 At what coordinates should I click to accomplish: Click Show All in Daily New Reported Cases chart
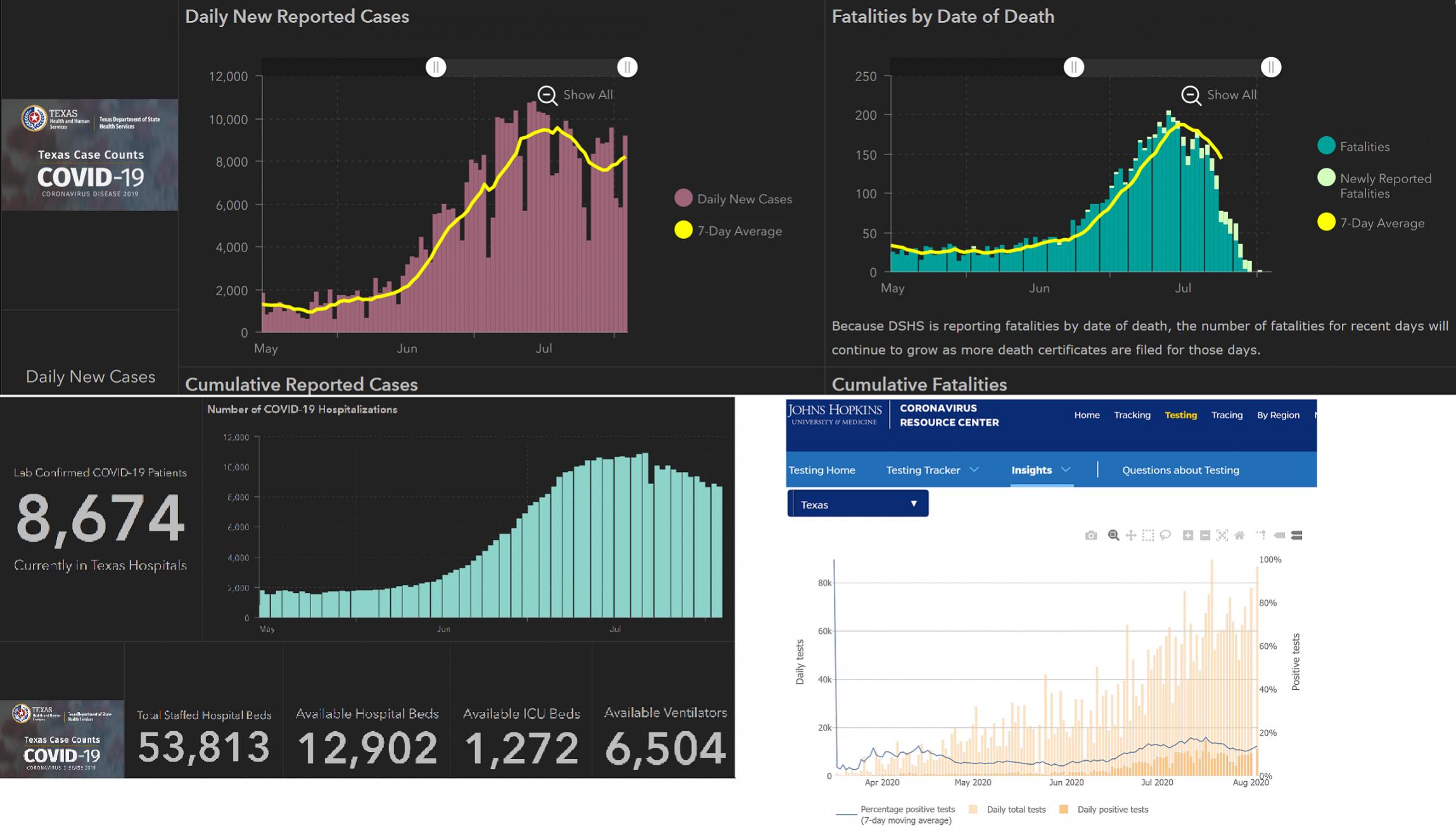tap(588, 94)
